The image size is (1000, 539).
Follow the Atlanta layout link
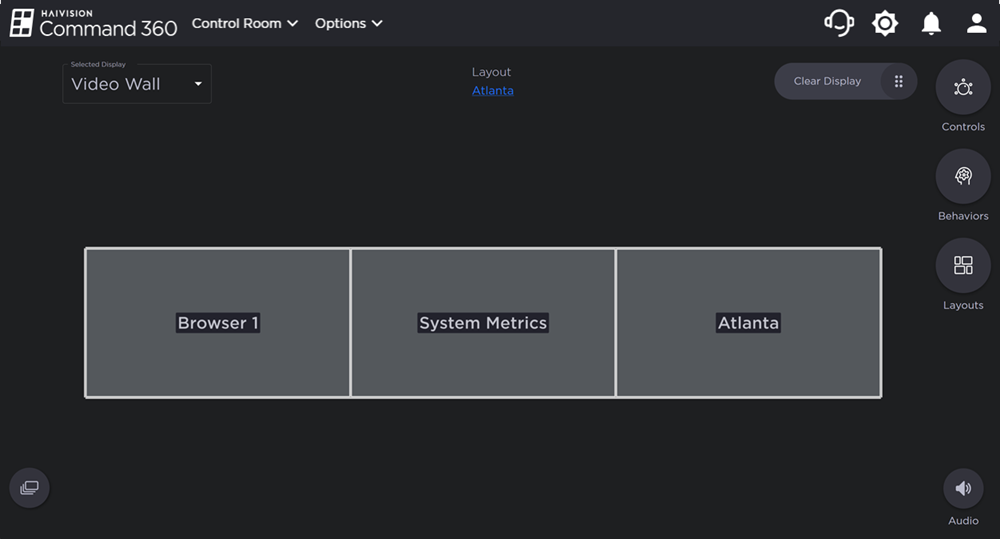[x=492, y=91]
